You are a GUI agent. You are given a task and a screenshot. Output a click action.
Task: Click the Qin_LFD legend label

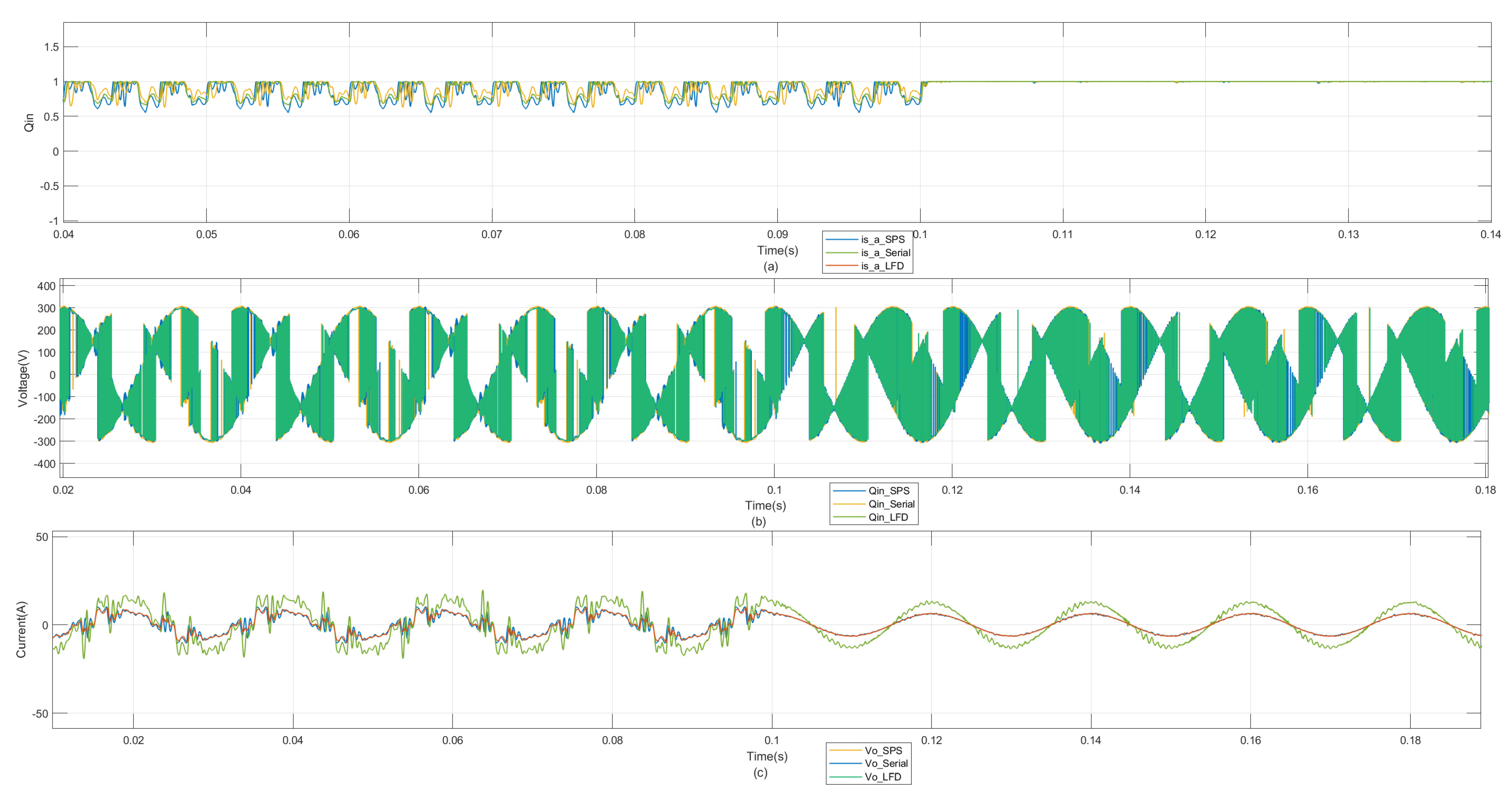click(x=888, y=517)
